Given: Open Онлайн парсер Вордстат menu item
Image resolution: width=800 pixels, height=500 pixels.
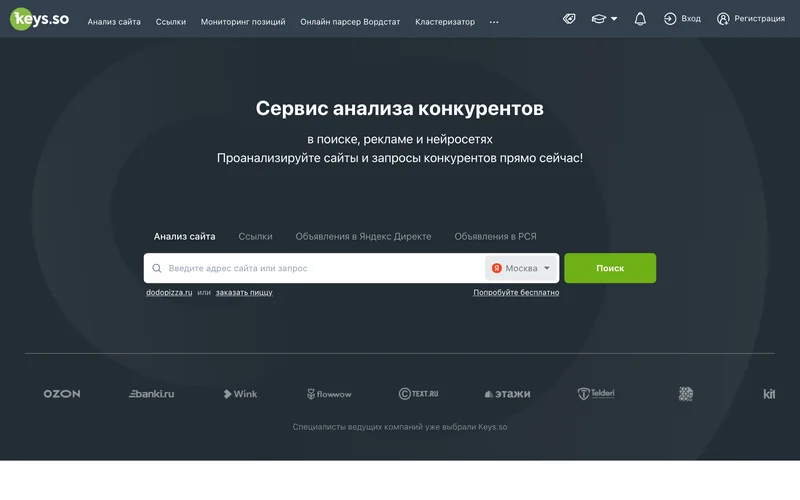Looking at the screenshot, I should pos(350,22).
